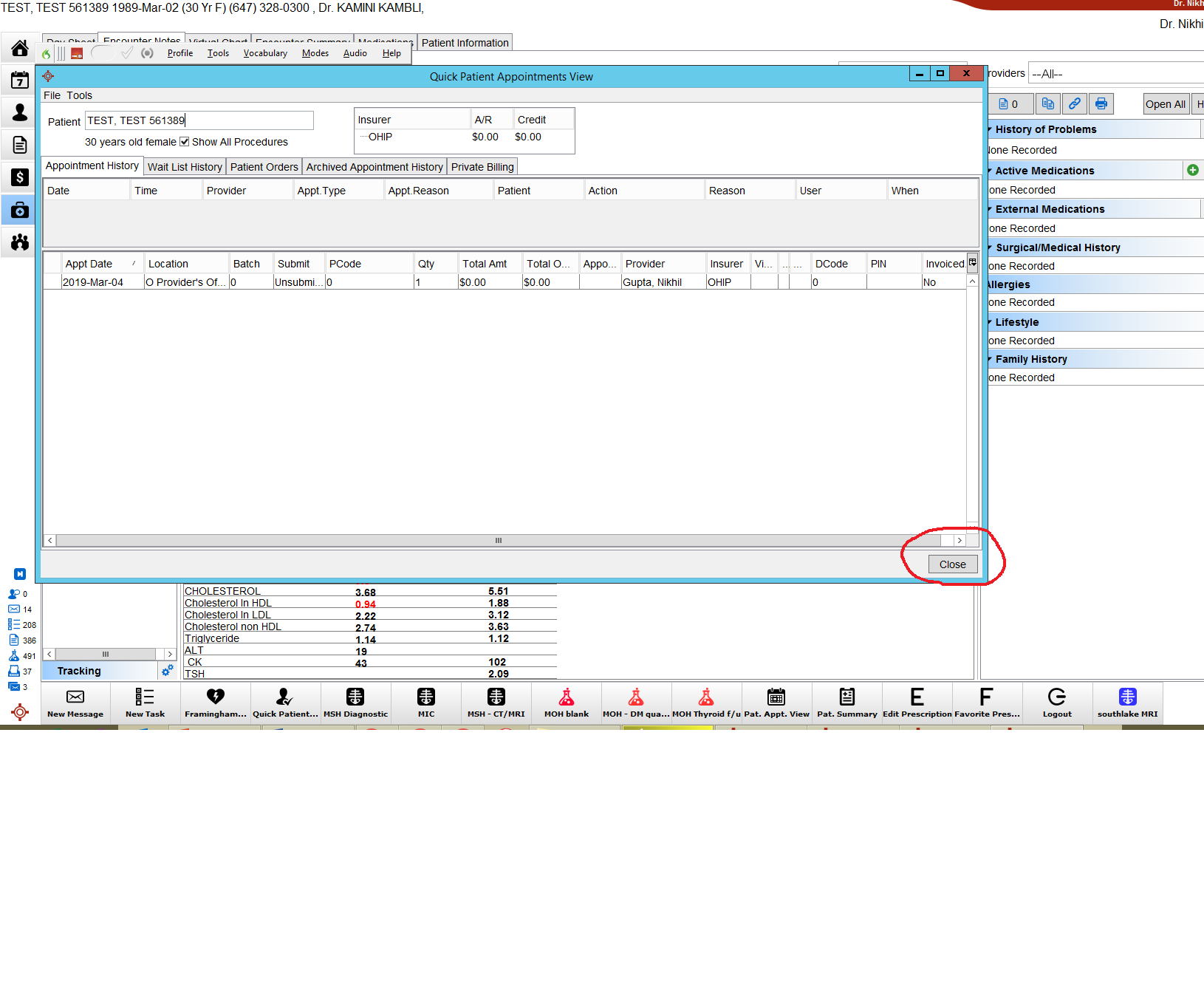Viewport: 1204px width, 987px height.
Task: Click the Logout icon
Action: click(1056, 703)
